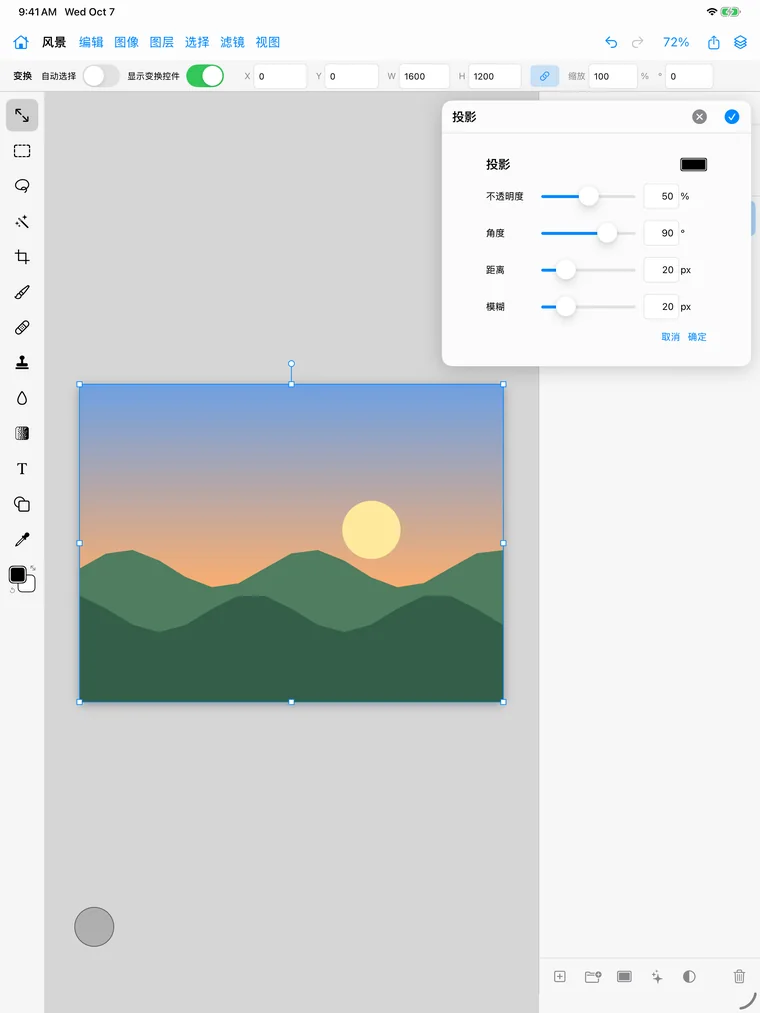Click the W width field 1600

[x=424, y=76]
